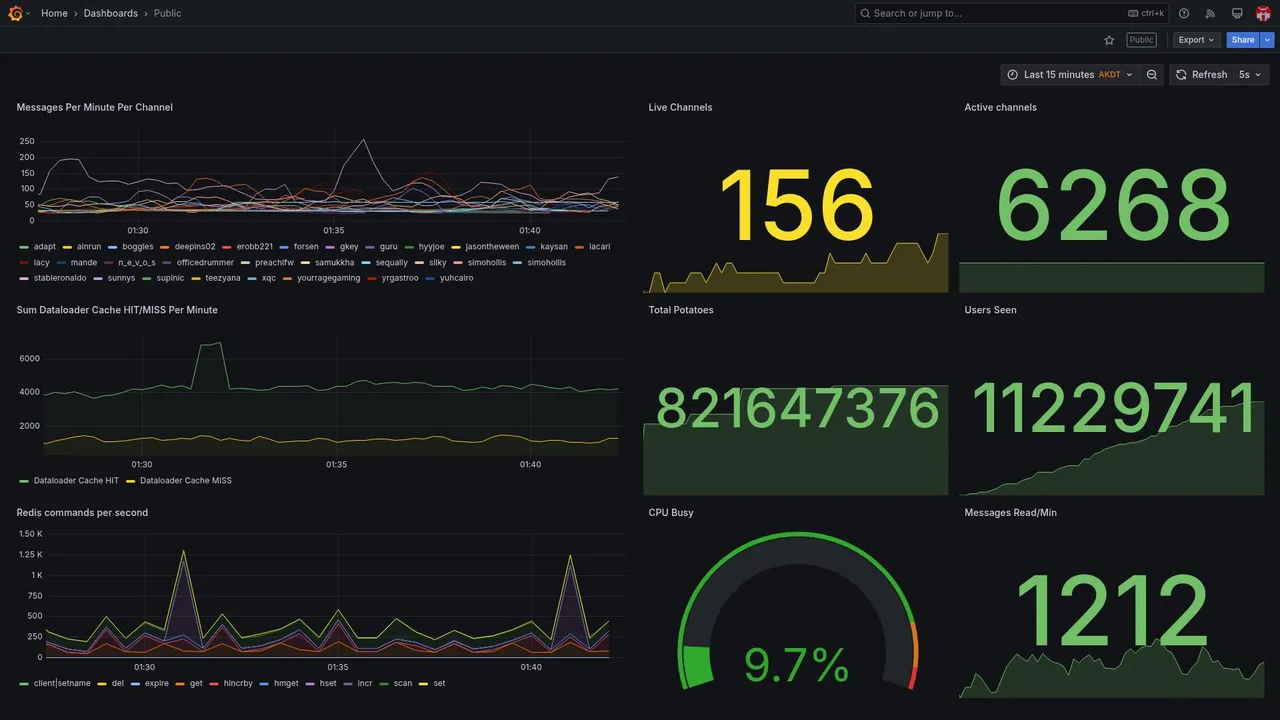The image size is (1280, 720).
Task: Open the user avatar profile
Action: 1263,13
